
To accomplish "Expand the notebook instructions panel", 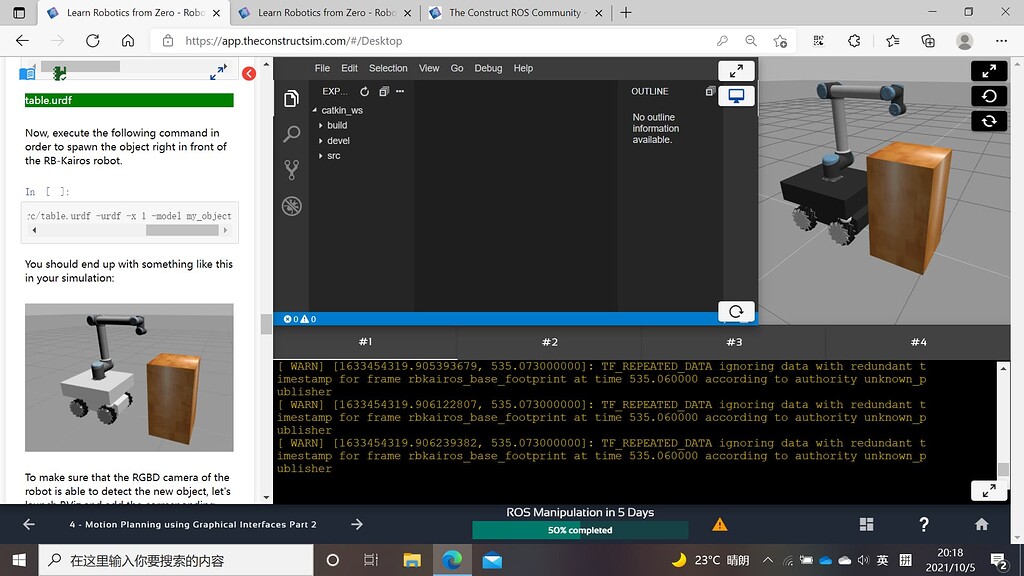I will (218, 72).
